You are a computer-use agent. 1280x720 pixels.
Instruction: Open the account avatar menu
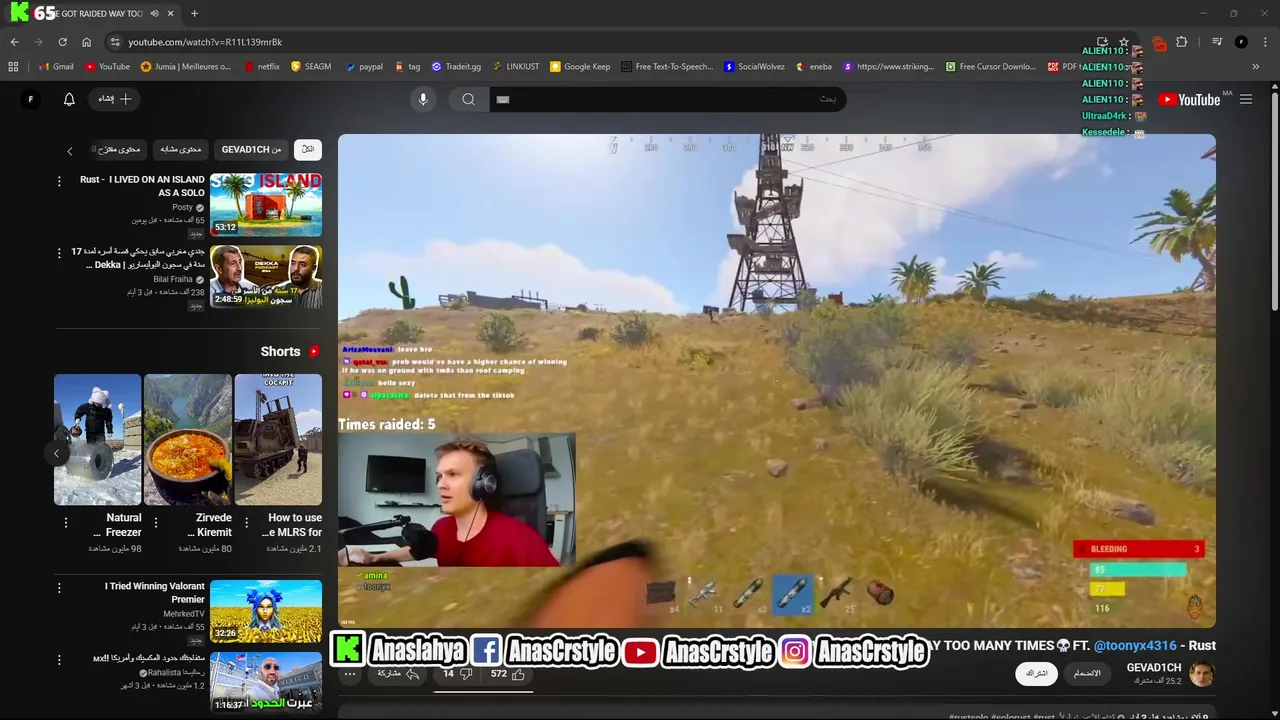pos(30,99)
